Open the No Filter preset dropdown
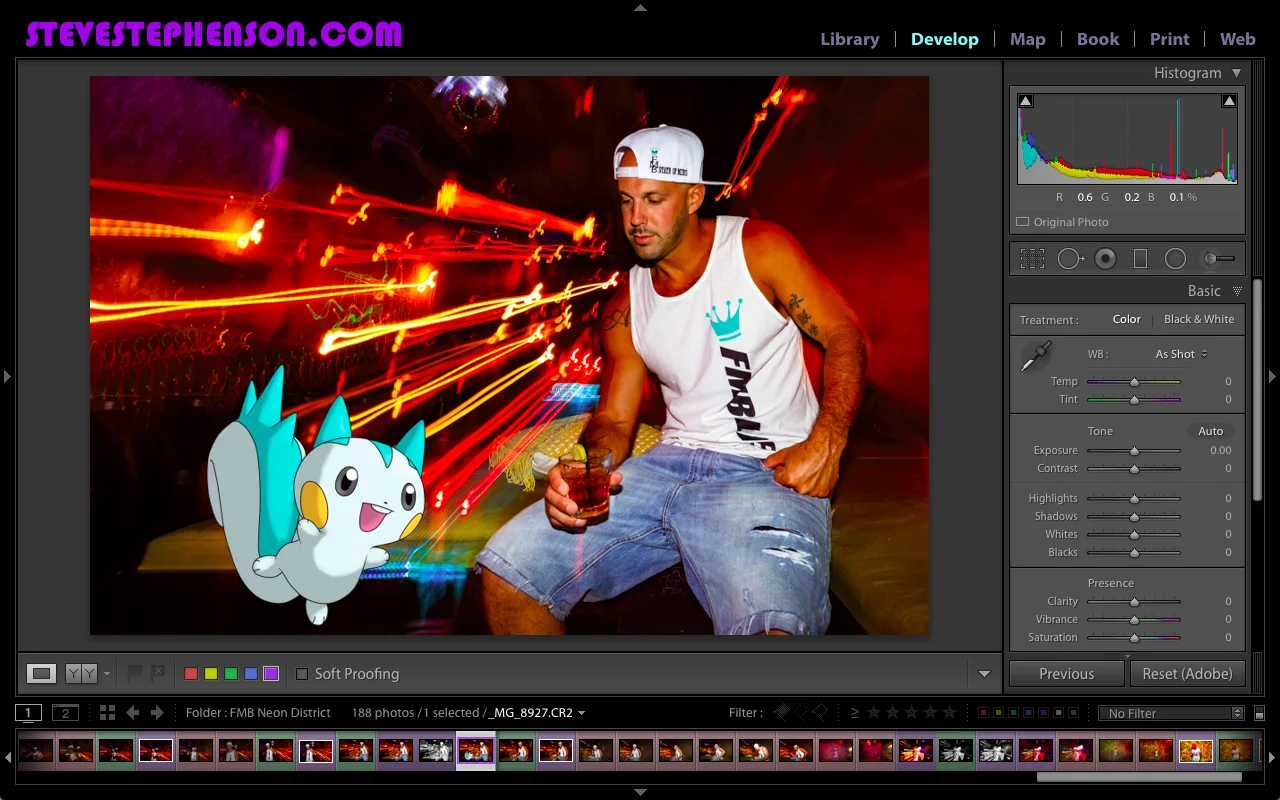This screenshot has height=800, width=1280. (x=1171, y=713)
